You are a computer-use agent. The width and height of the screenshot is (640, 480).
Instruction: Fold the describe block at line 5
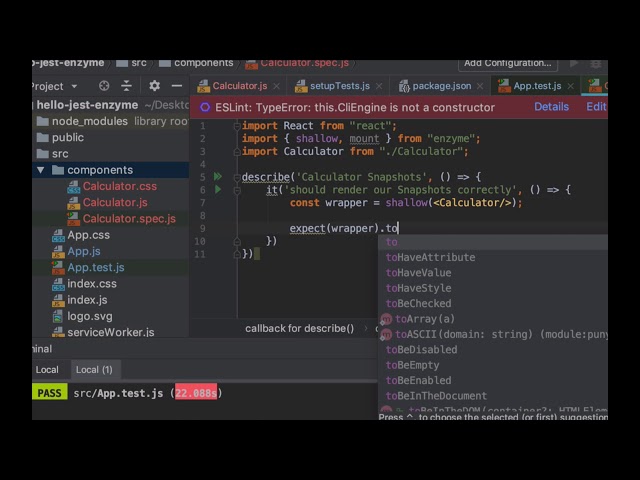(x=237, y=177)
